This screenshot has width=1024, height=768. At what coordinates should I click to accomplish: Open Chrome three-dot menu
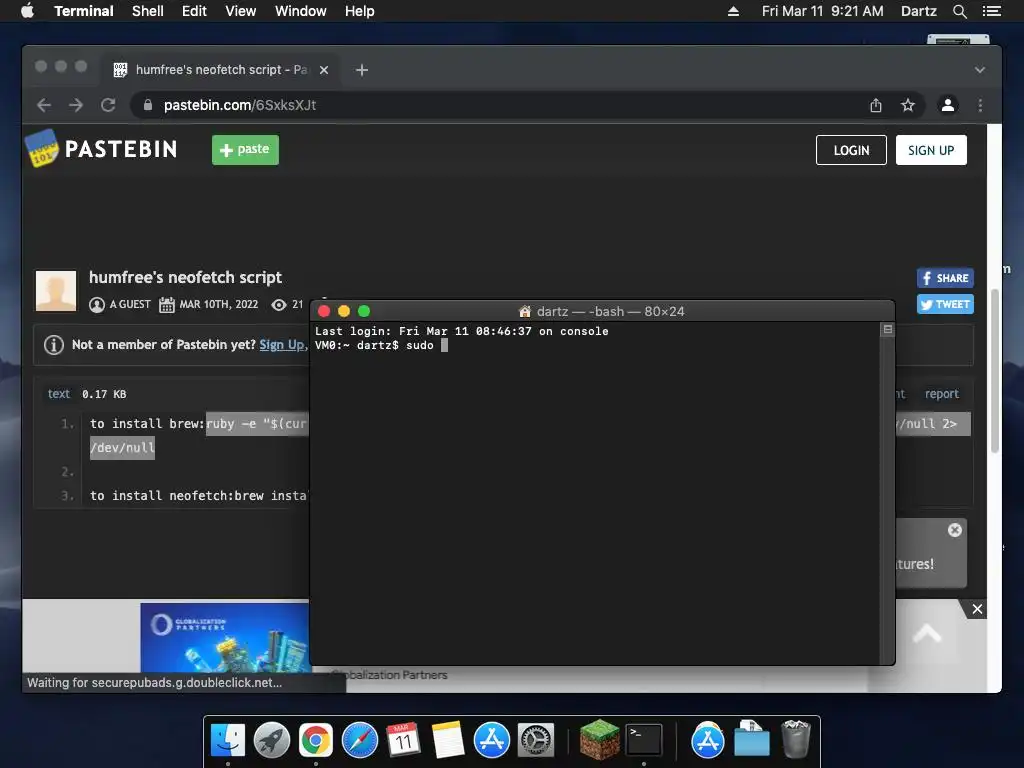(980, 105)
